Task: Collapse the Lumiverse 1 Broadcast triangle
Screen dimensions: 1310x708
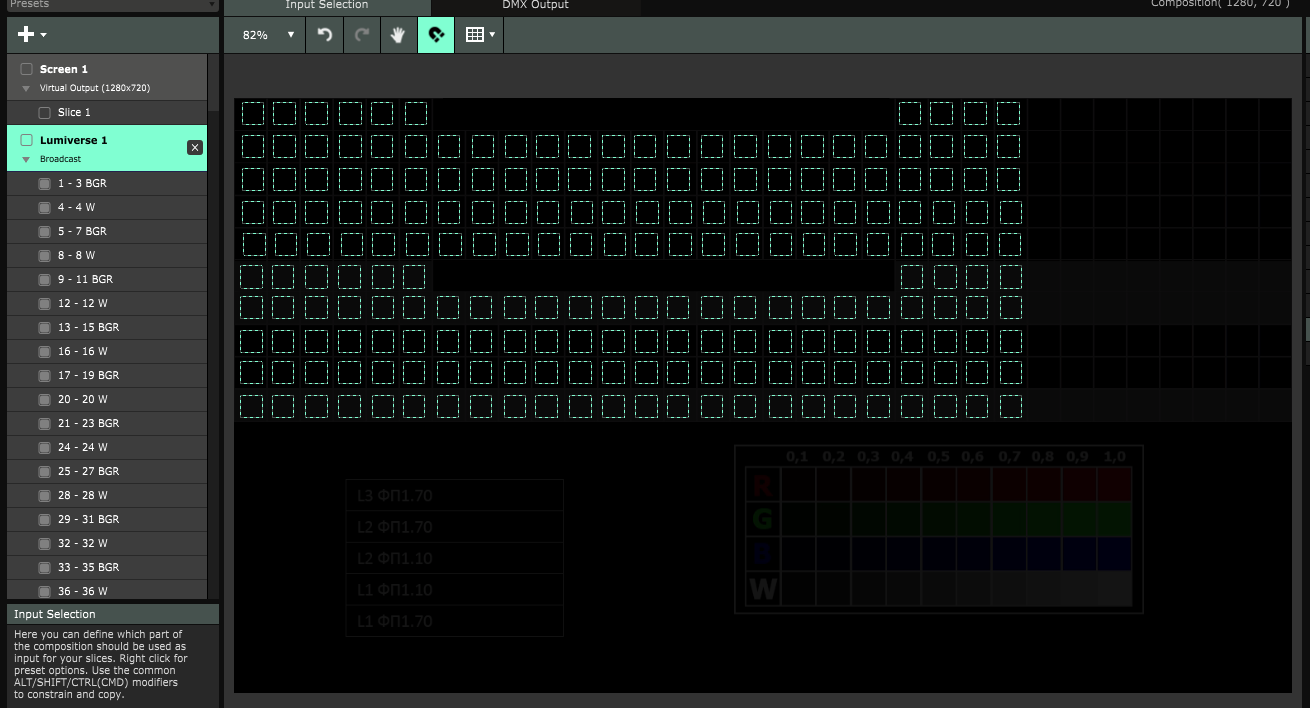Action: pyautogui.click(x=26, y=160)
